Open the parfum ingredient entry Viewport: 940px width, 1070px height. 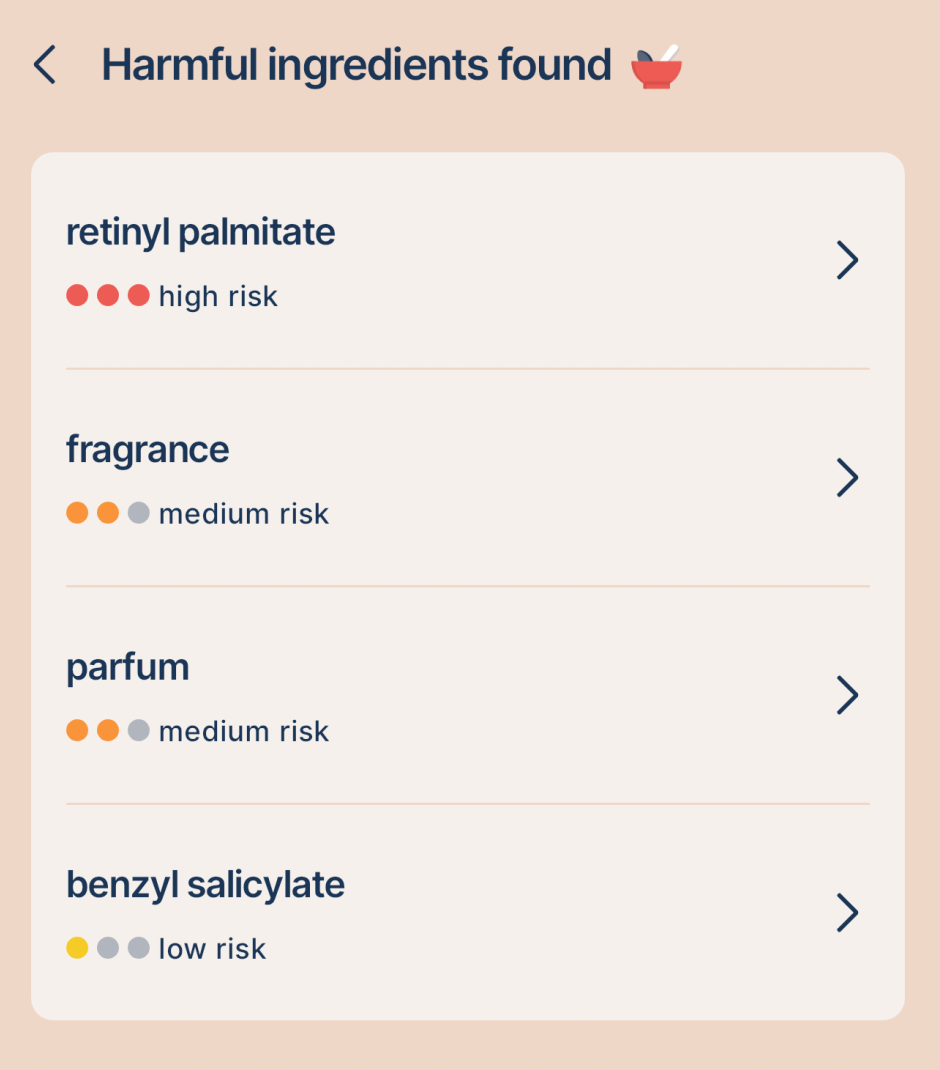[128, 667]
